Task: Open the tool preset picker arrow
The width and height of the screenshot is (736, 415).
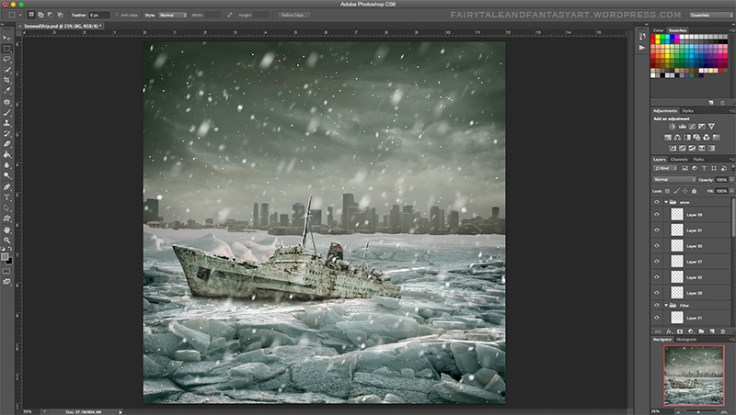Action: pyautogui.click(x=20, y=15)
